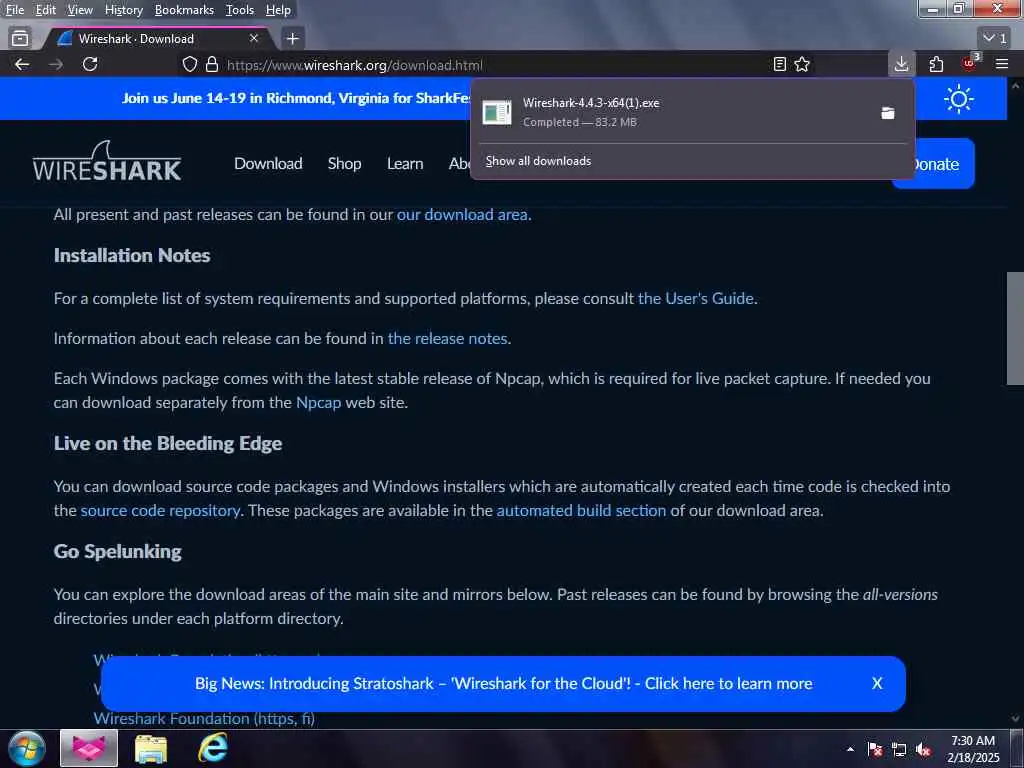This screenshot has width=1024, height=768.
Task: Open the tracking protection shield icon
Action: point(189,64)
